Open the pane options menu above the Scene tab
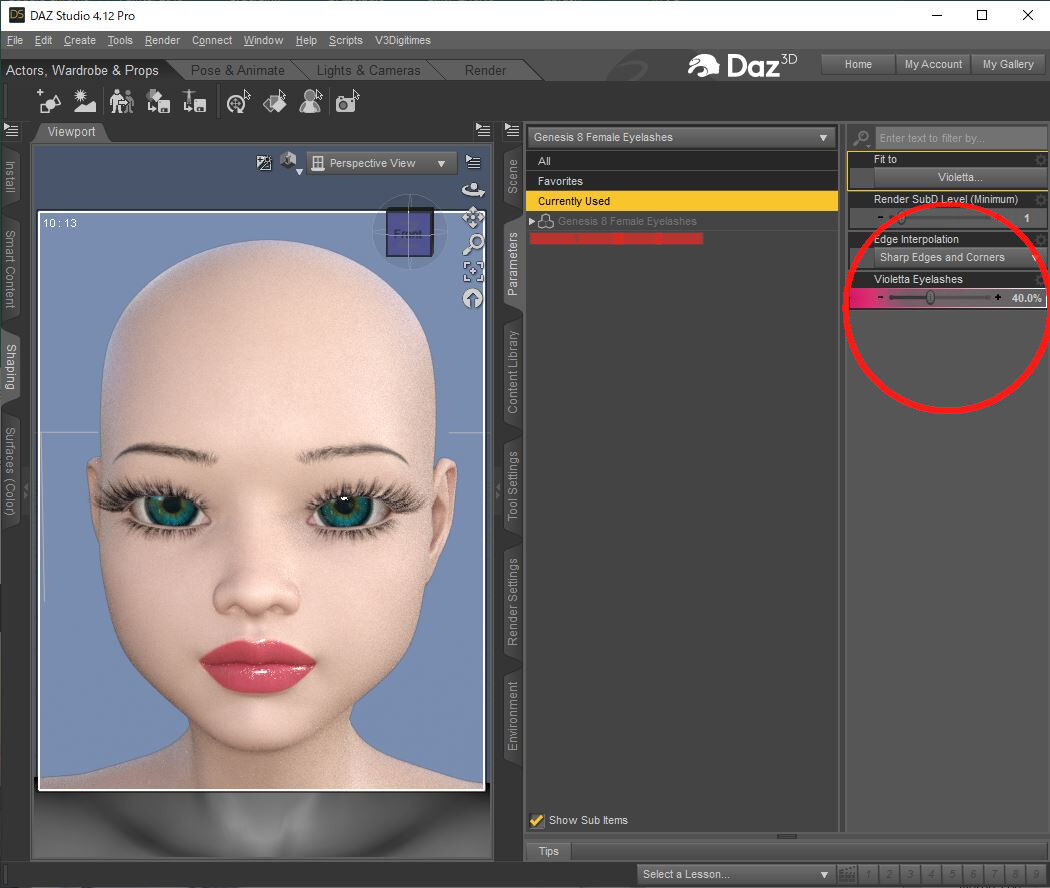This screenshot has width=1050, height=888. 512,130
